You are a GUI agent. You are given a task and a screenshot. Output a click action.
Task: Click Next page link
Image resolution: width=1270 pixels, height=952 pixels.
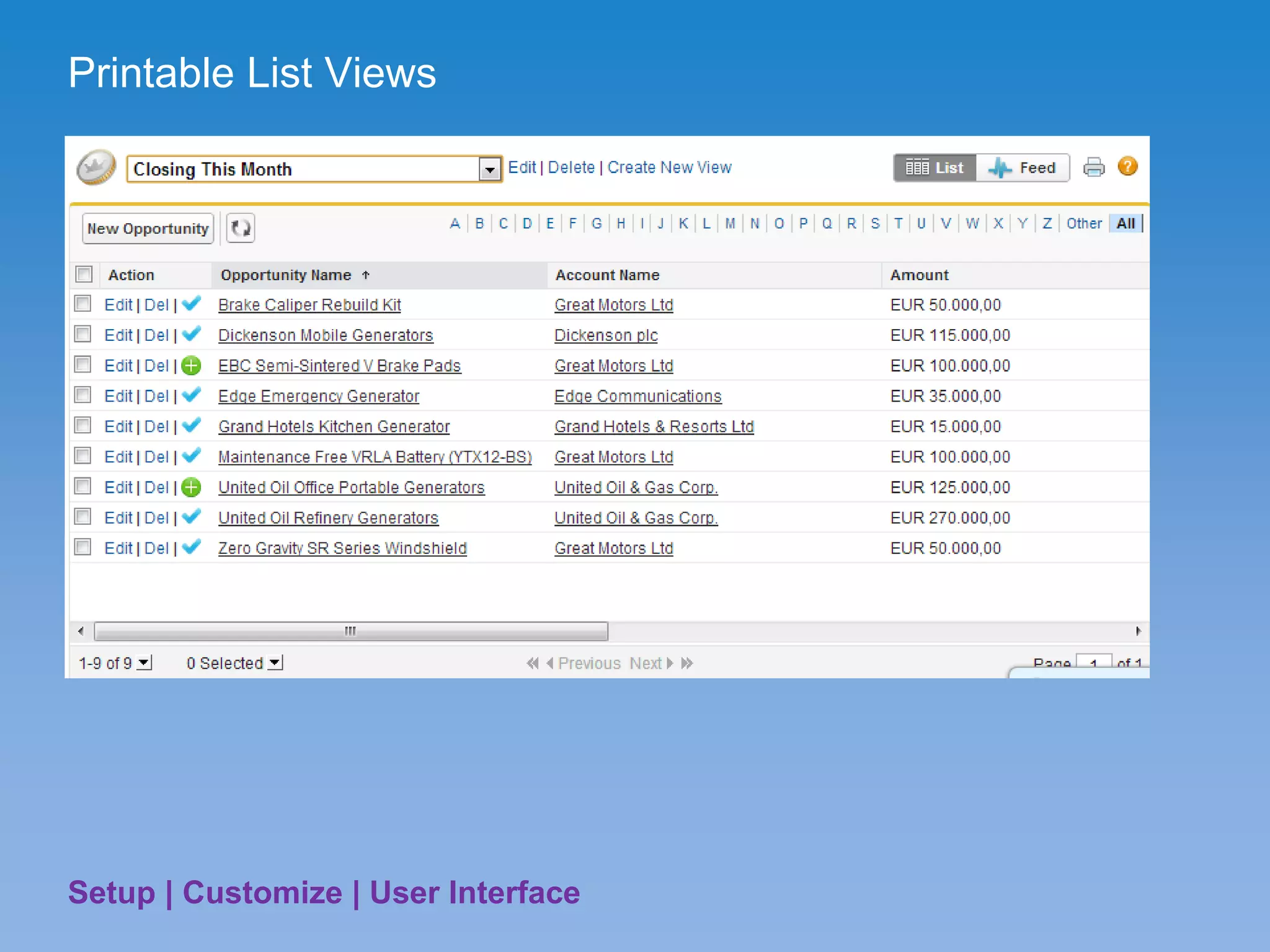point(646,663)
